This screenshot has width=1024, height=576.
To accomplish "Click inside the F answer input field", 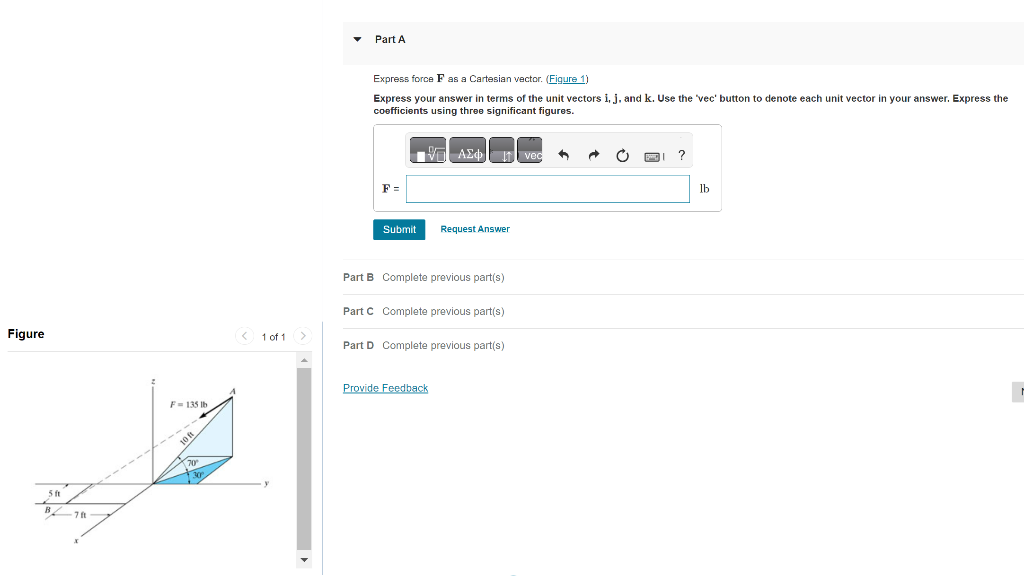I will tap(547, 188).
